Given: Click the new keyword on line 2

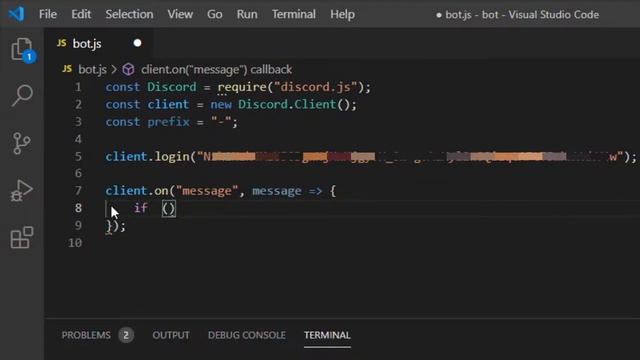Looking at the screenshot, I should 221,104.
